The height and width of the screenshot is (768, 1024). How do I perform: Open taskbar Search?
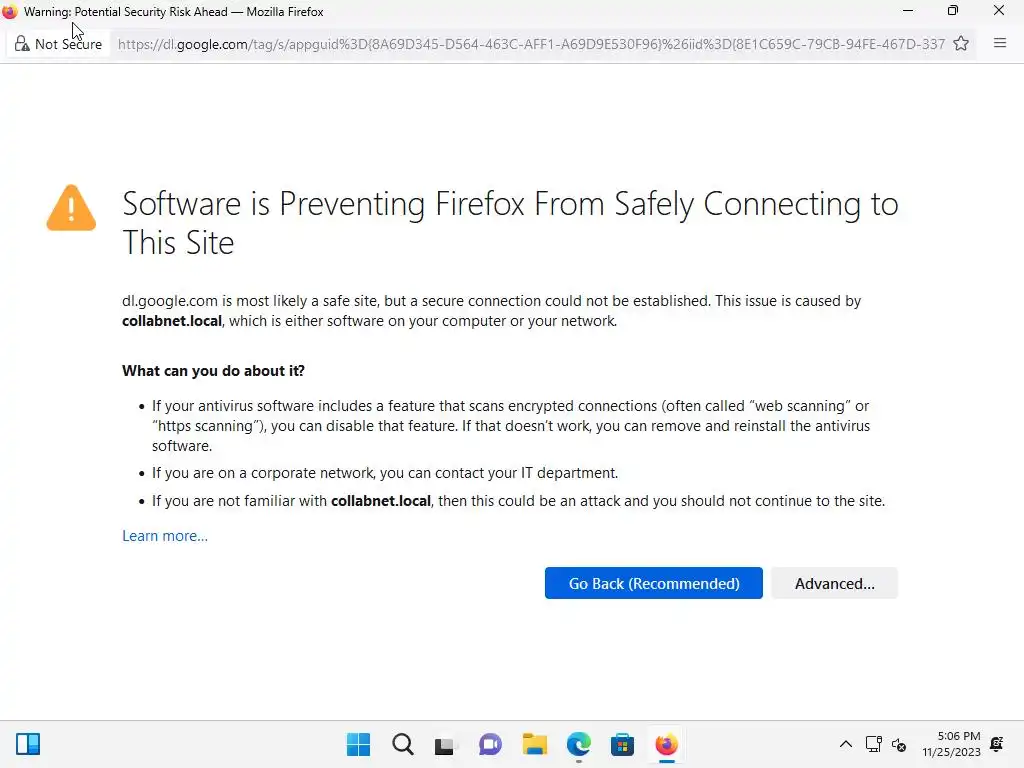(402, 745)
